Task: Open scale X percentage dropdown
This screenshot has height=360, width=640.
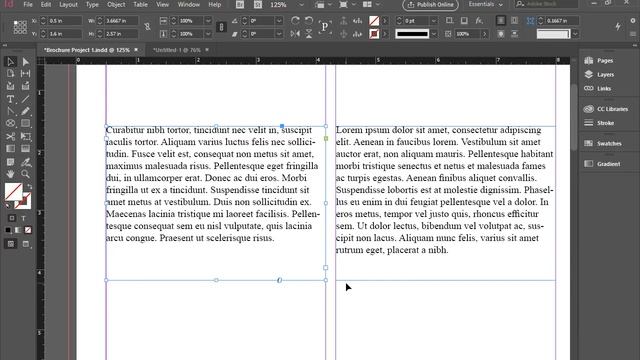Action: 208,20
